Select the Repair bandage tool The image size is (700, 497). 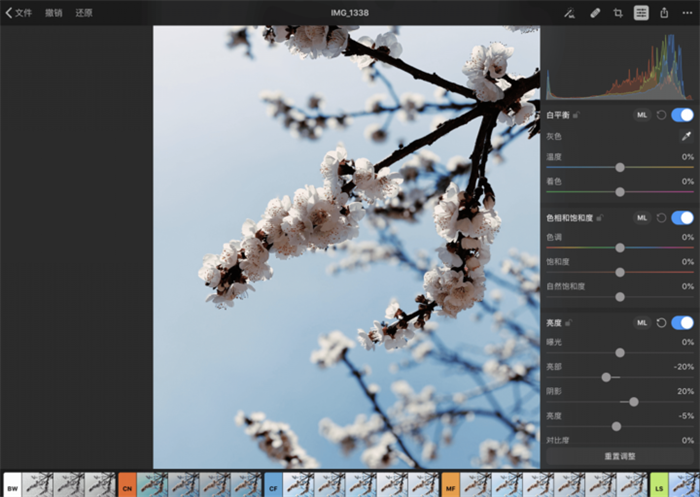(x=595, y=13)
